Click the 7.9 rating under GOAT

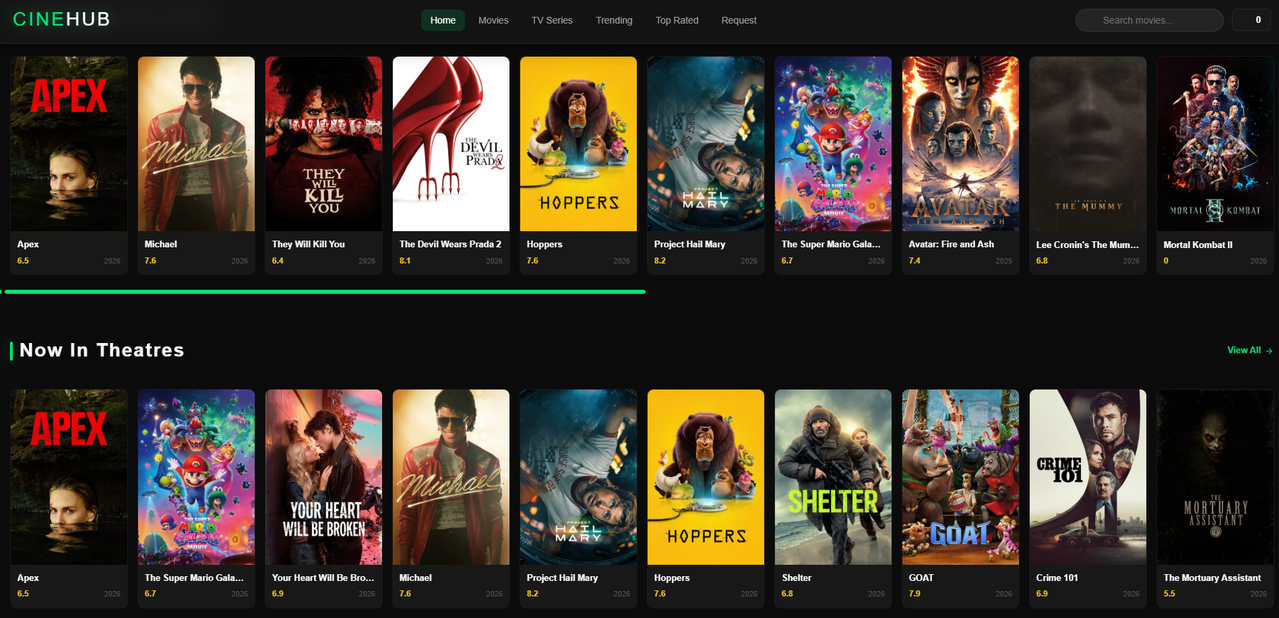click(x=914, y=594)
